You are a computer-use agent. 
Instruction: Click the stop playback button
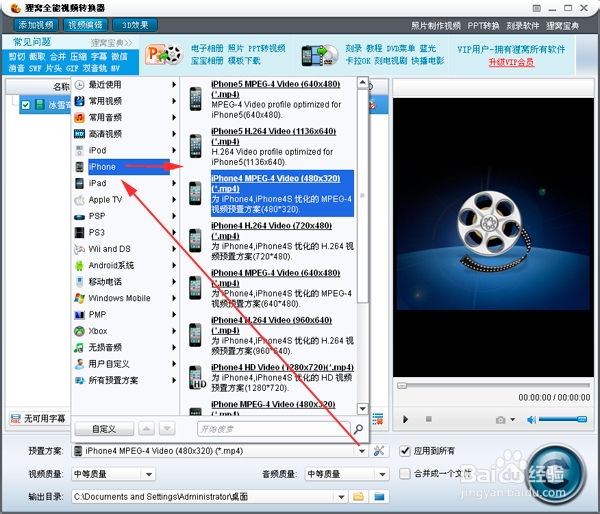pyautogui.click(x=429, y=419)
